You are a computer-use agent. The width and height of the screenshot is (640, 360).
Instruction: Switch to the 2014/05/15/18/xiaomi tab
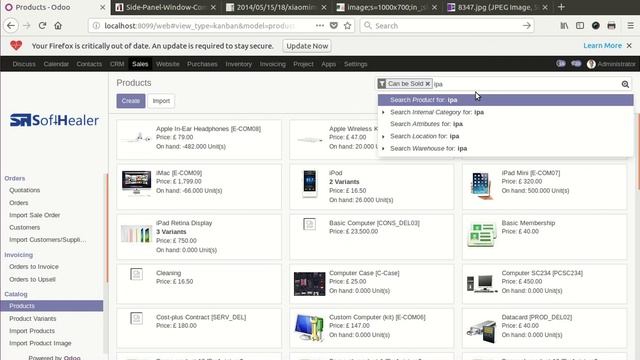pos(276,7)
